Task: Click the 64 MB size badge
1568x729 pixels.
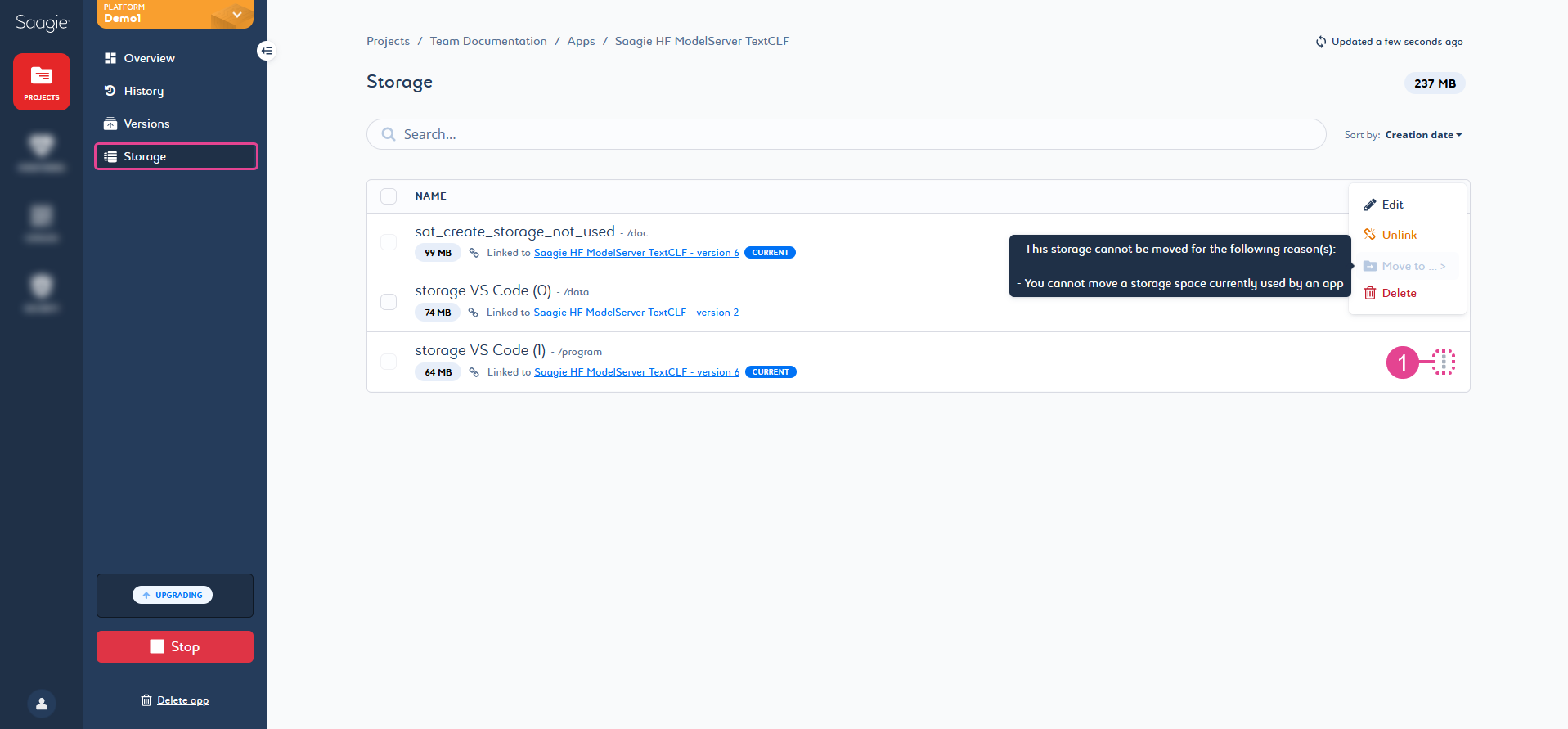Action: (438, 372)
